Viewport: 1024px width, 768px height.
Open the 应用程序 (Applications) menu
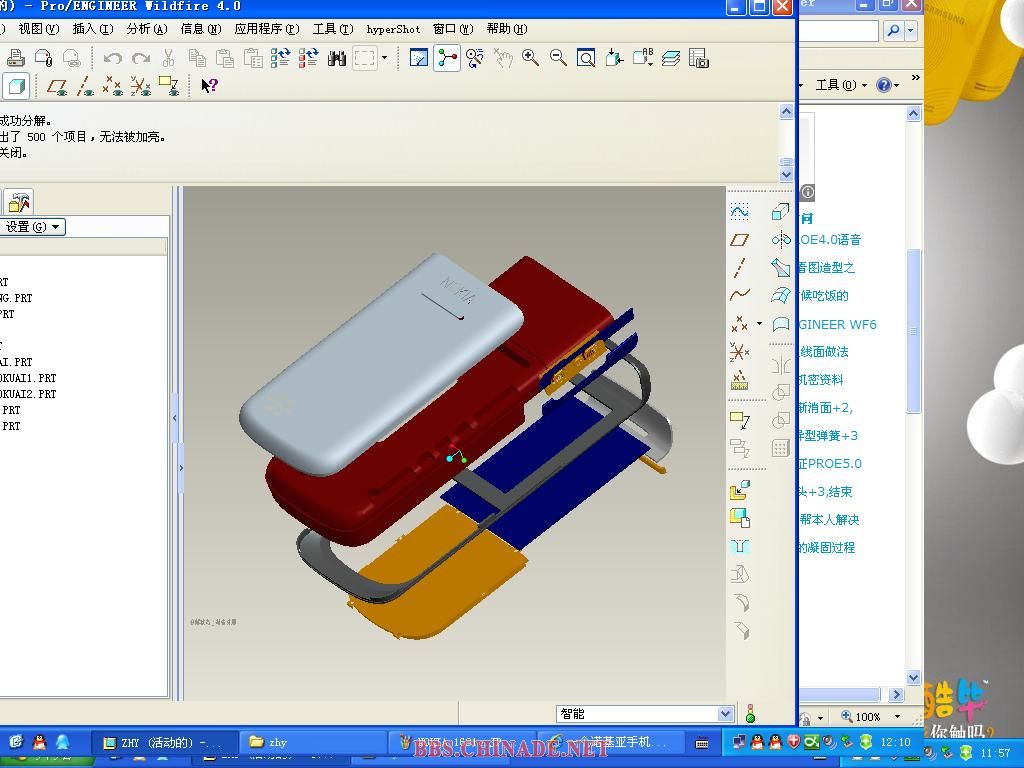(266, 29)
